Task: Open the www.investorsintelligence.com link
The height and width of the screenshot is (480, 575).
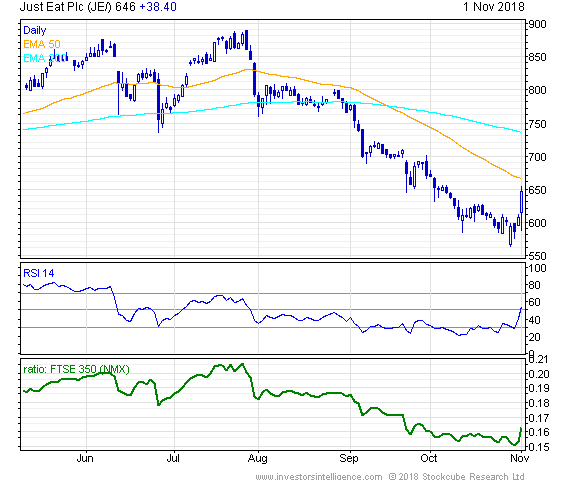Action: point(319,476)
